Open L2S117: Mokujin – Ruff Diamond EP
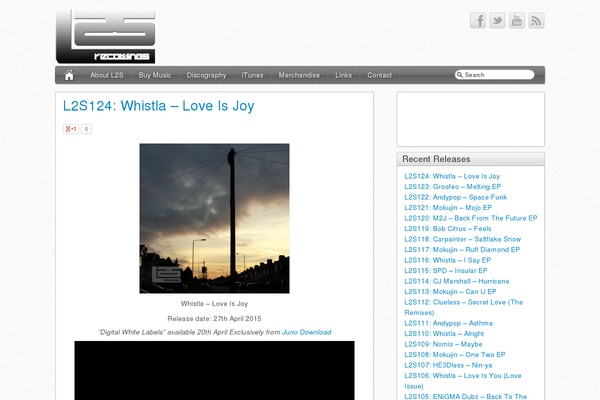Image resolution: width=600 pixels, height=400 pixels. pos(462,250)
